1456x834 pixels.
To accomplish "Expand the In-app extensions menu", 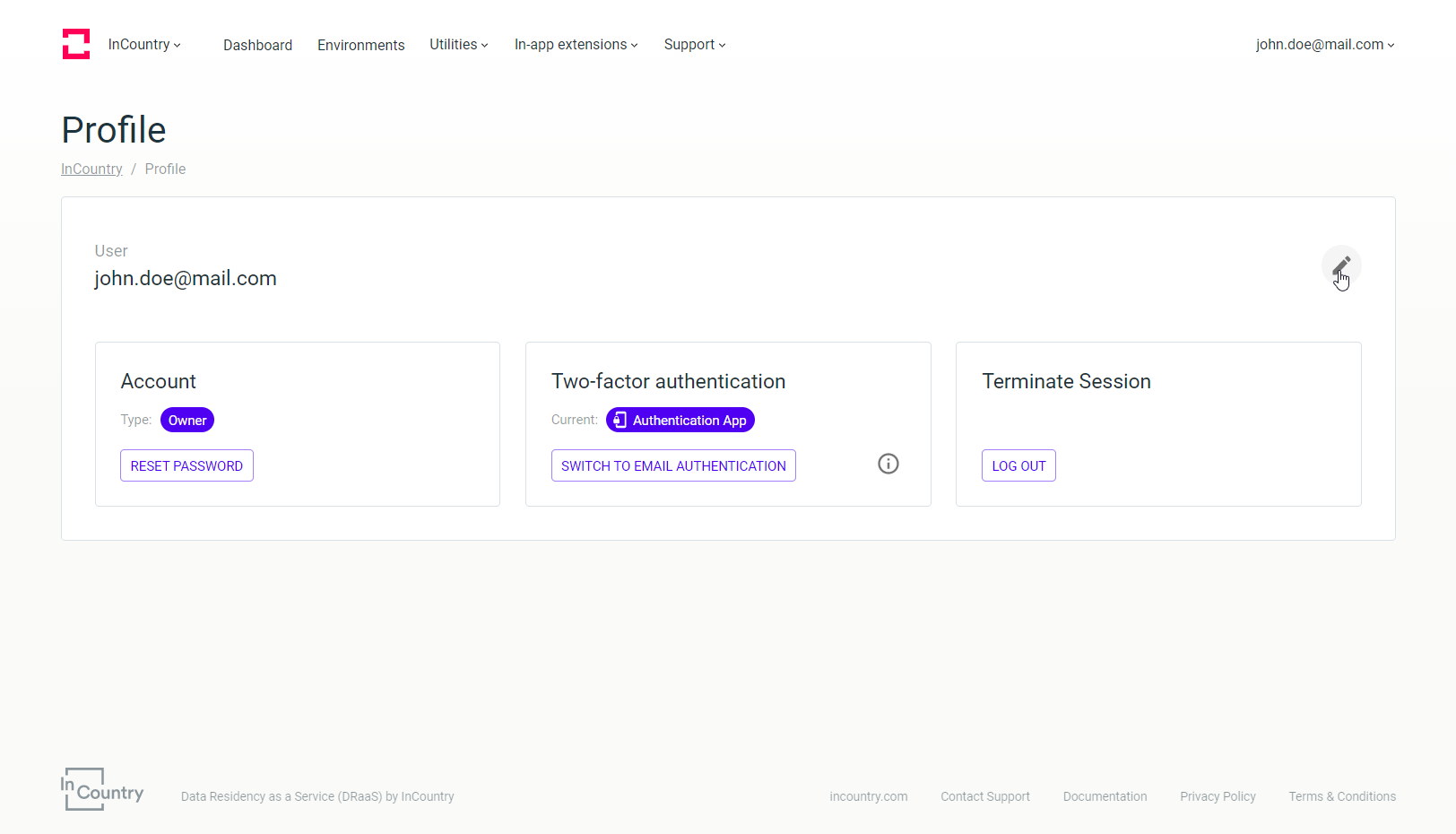I will (576, 45).
